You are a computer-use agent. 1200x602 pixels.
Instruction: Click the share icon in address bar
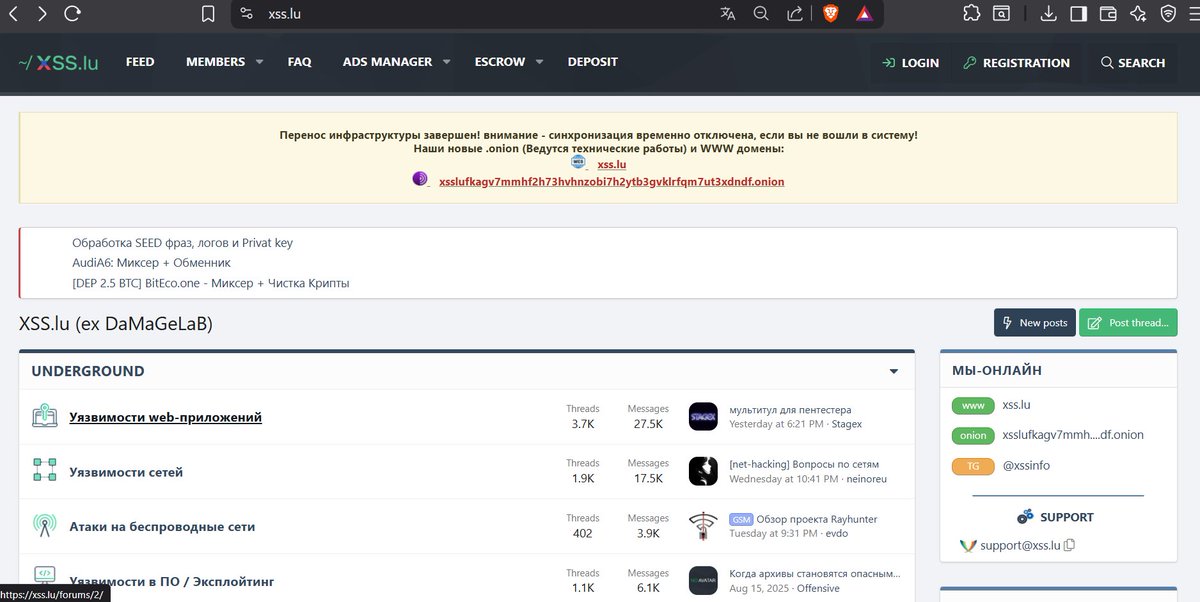point(795,14)
